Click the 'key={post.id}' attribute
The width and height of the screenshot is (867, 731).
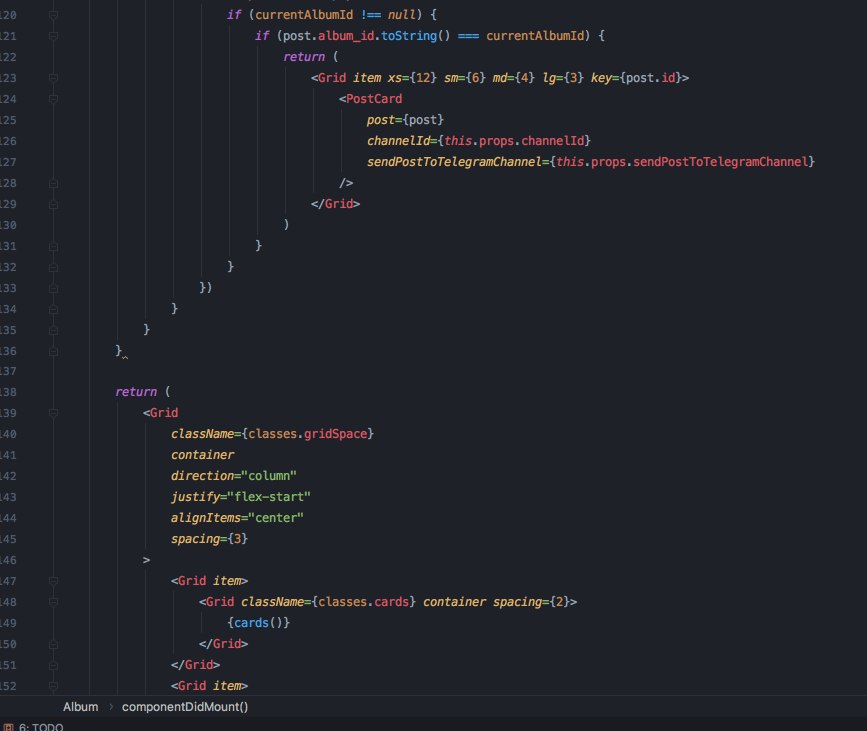[x=636, y=78]
